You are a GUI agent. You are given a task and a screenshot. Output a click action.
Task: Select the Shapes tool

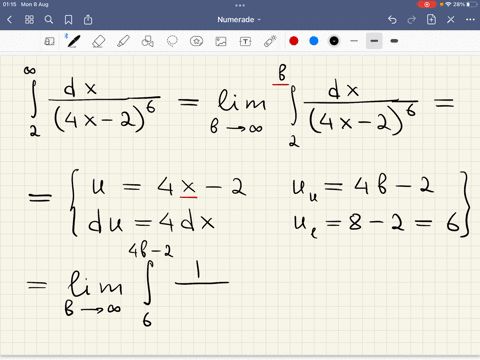(x=148, y=41)
